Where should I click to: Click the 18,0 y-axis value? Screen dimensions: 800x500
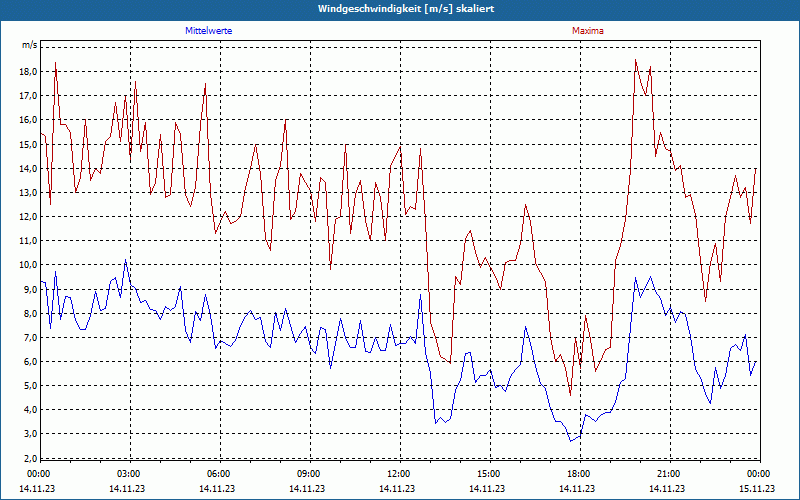pos(29,72)
